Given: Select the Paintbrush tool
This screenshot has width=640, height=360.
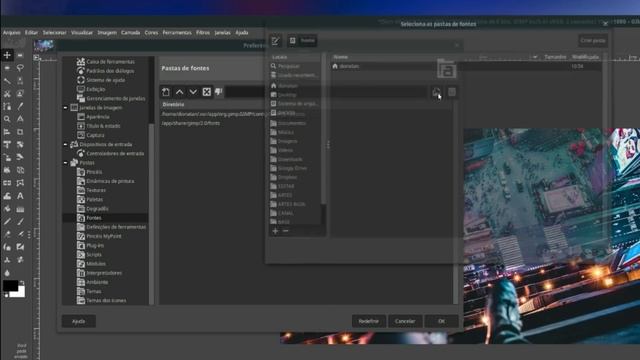Looking at the screenshot, I should pyautogui.click(x=20, y=222).
